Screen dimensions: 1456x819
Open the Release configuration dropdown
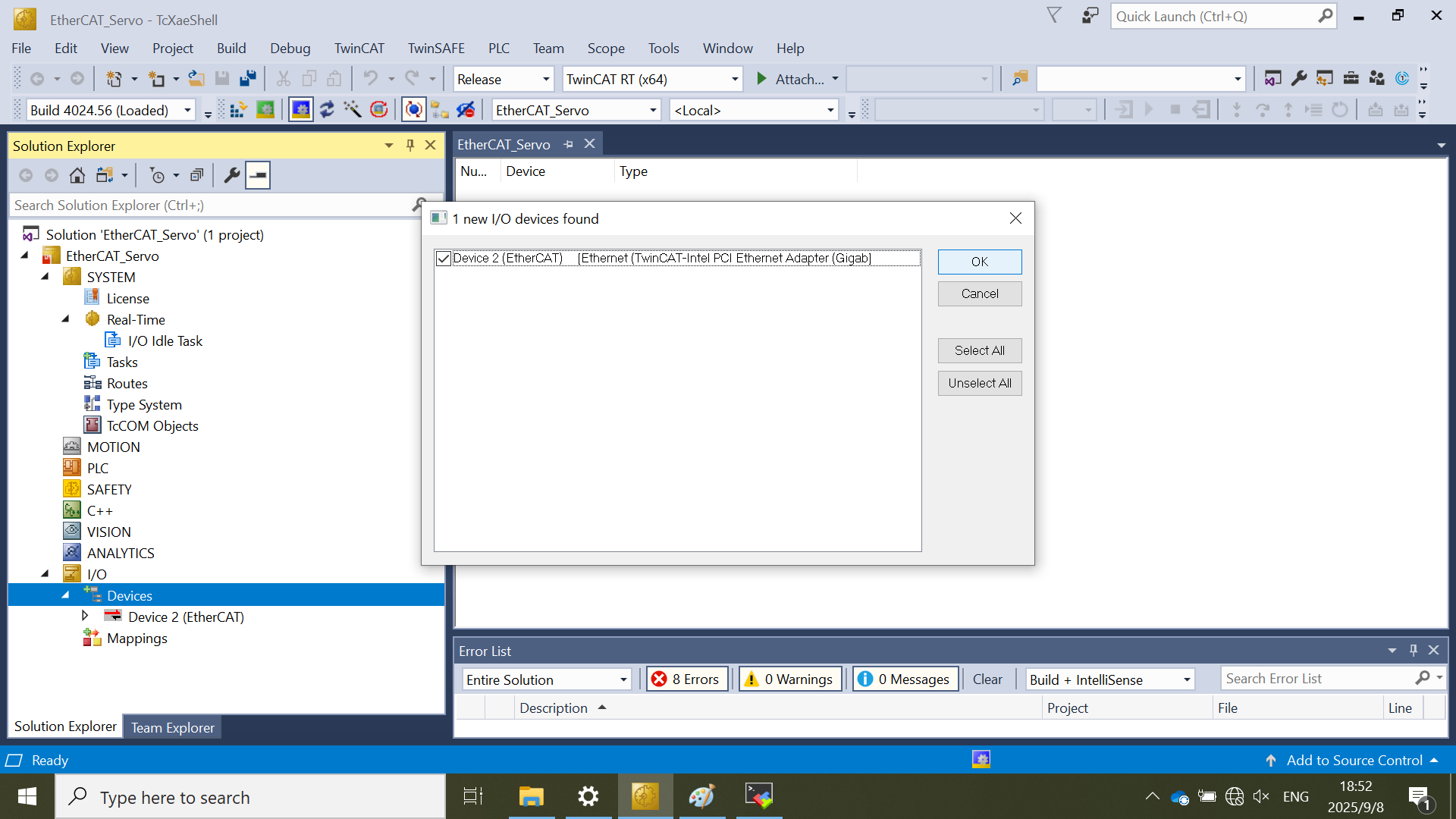[545, 79]
